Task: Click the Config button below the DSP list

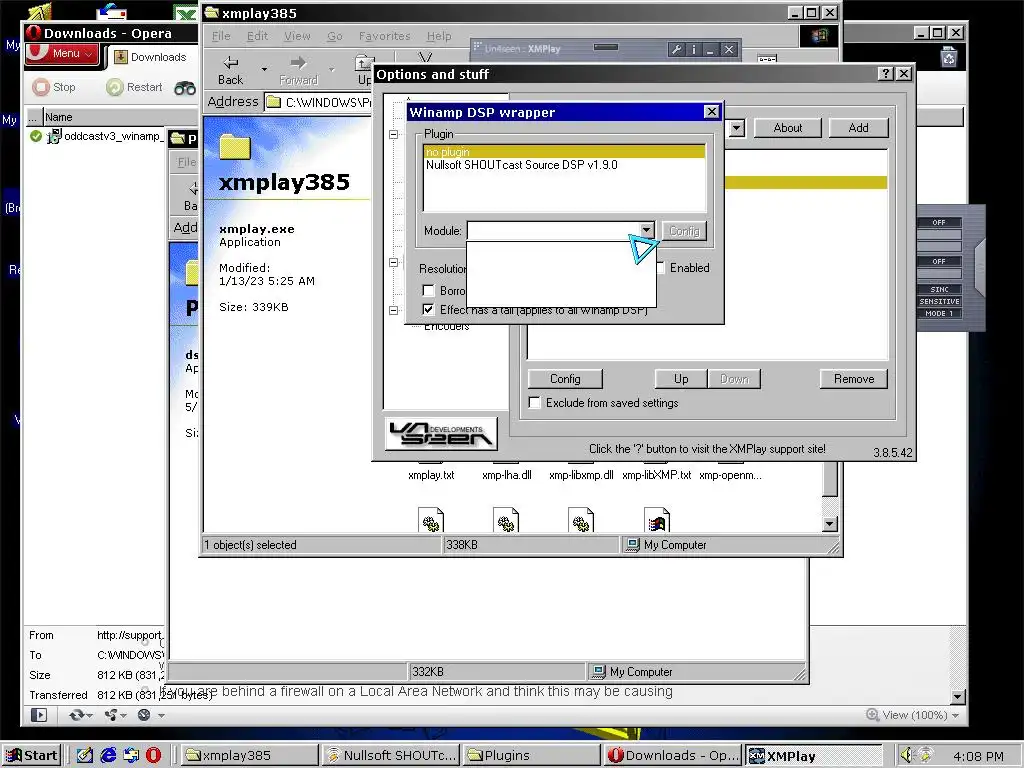Action: coord(565,379)
